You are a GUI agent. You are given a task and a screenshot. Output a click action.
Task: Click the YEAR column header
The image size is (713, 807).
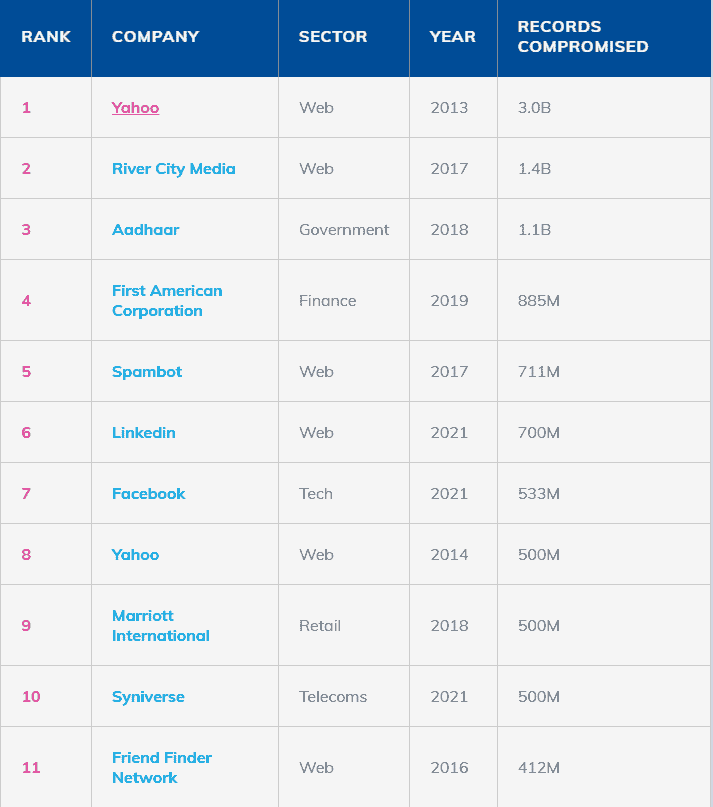[x=452, y=37]
